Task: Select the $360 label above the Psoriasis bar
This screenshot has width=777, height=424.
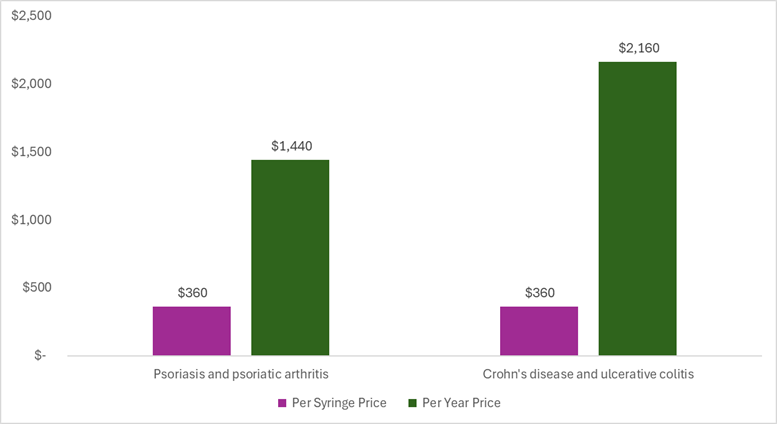Action: 193,293
